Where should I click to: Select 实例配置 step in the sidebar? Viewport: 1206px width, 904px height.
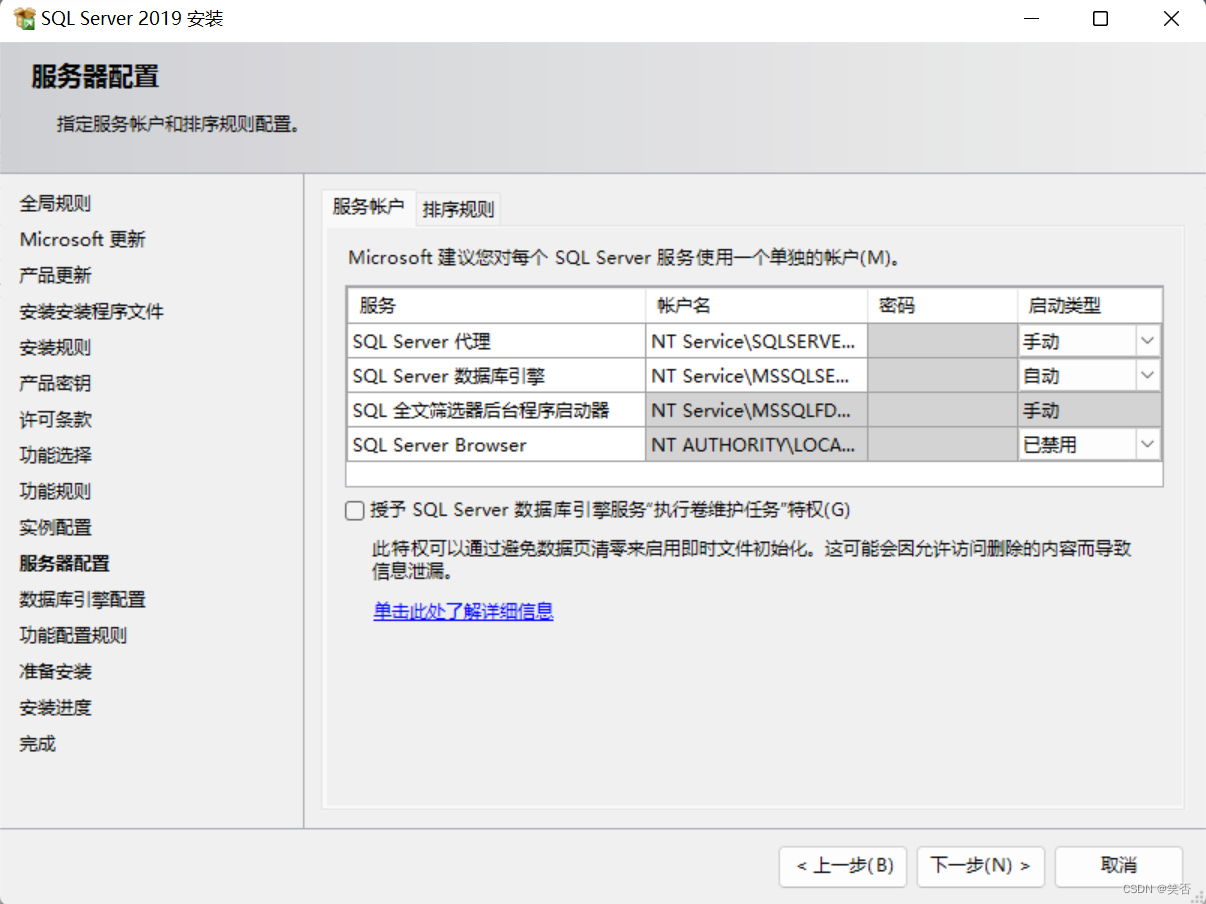tap(55, 528)
